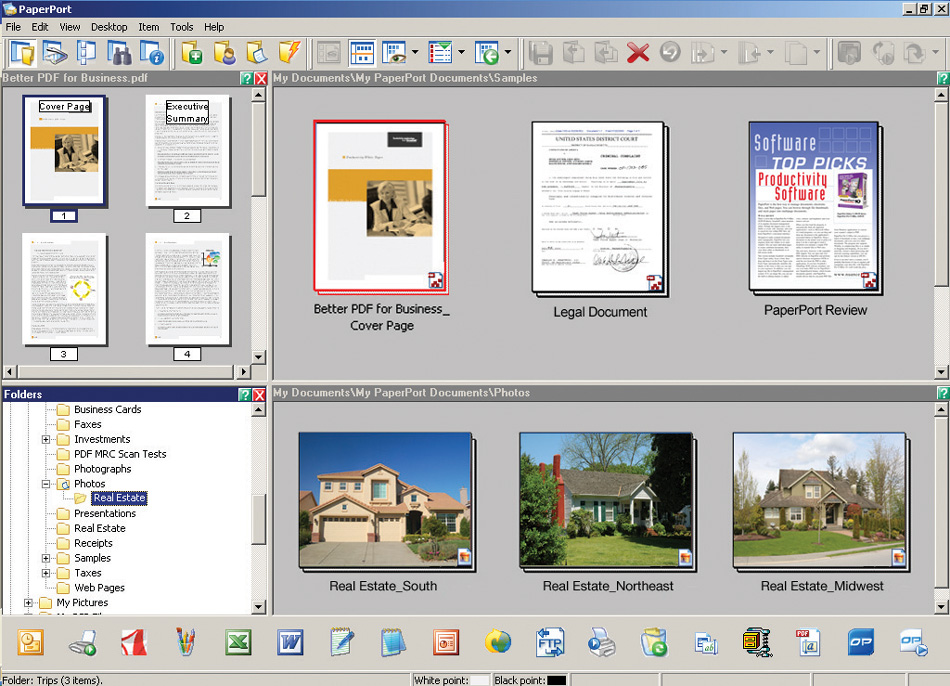This screenshot has height=686, width=950.
Task: Click the red X Delete toolbar icon
Action: coord(638,53)
